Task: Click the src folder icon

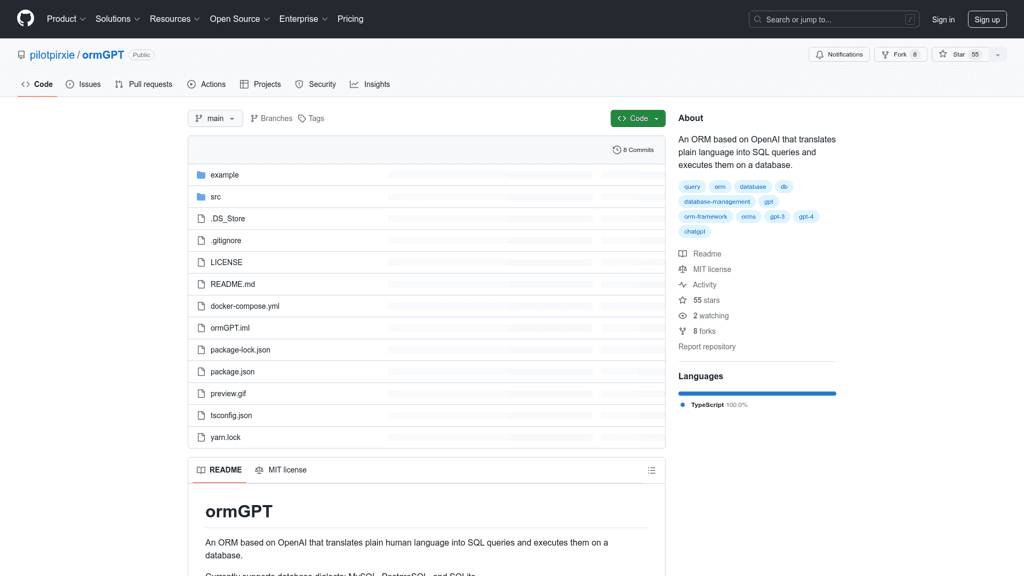Action: [x=201, y=197]
